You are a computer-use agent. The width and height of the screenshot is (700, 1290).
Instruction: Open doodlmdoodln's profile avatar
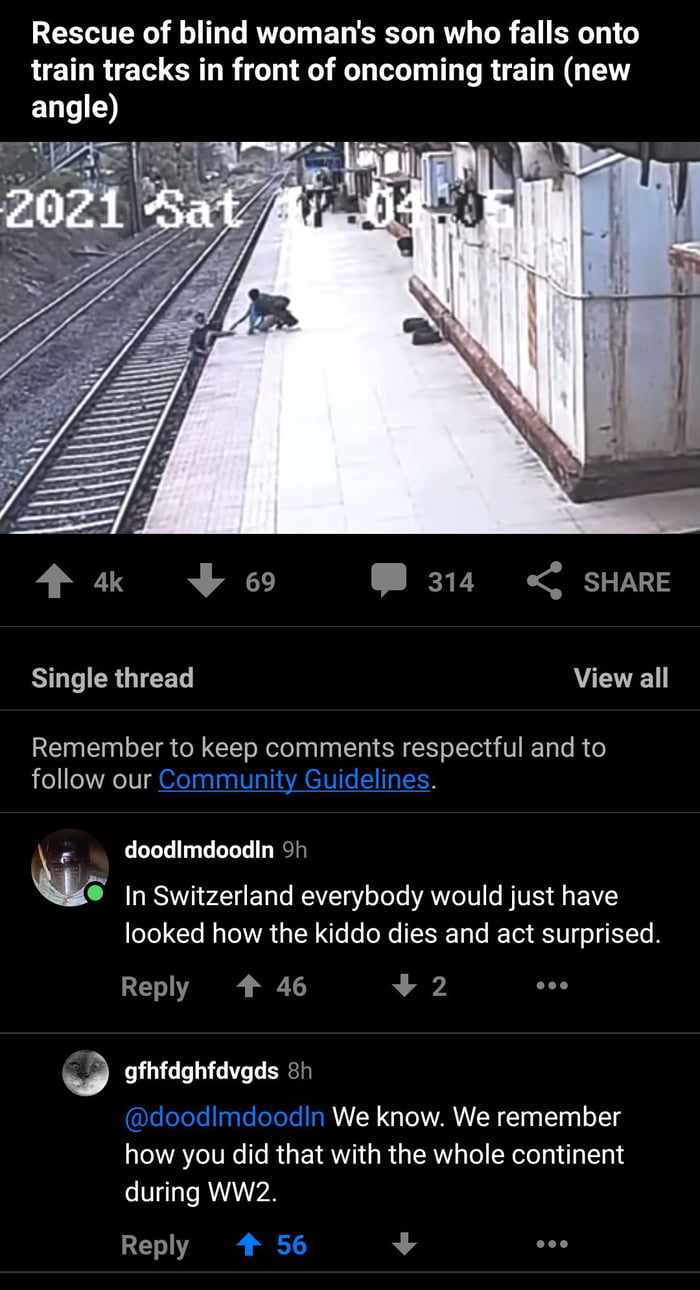click(69, 867)
